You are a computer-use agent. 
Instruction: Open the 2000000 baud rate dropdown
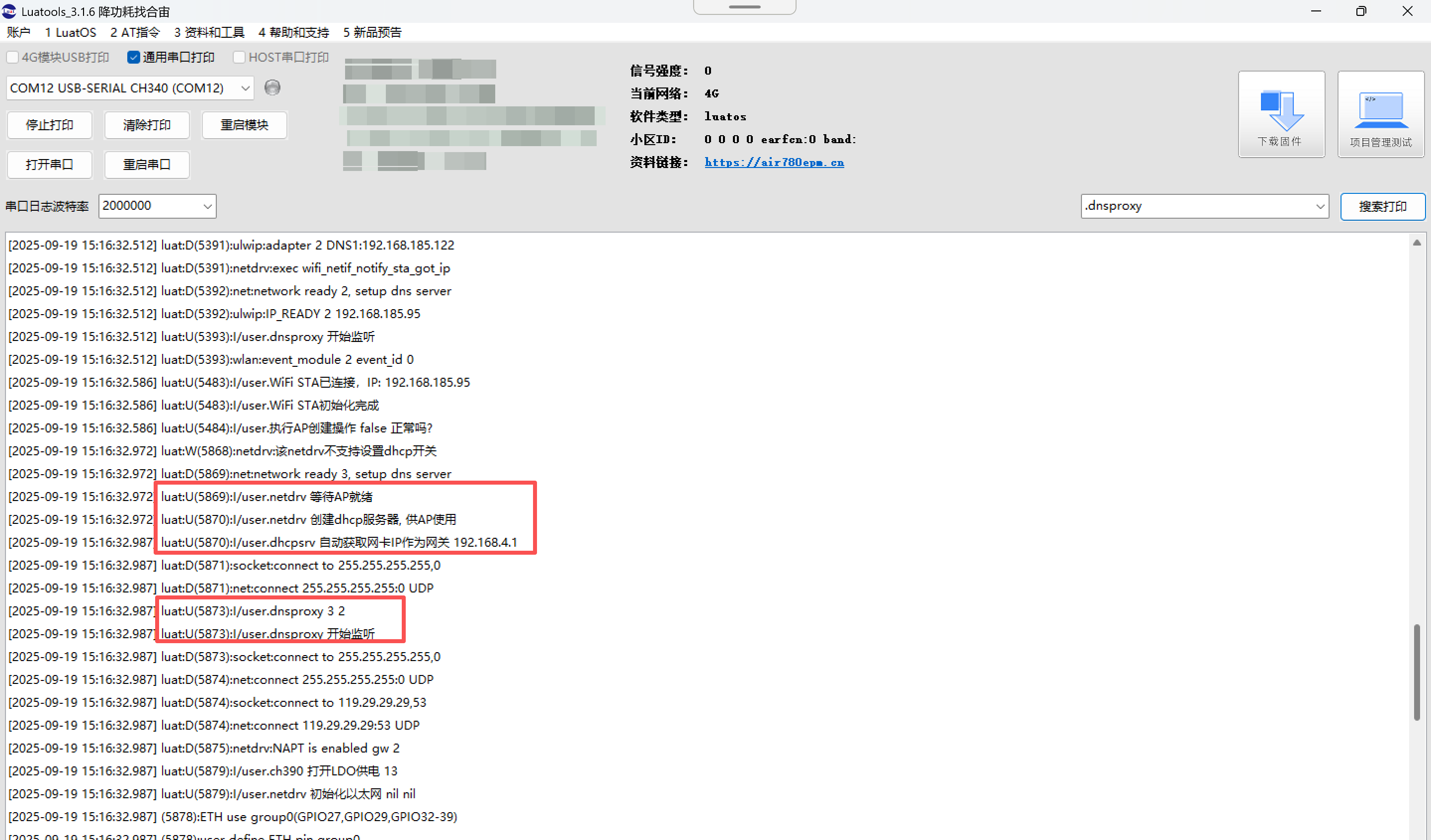pos(207,206)
